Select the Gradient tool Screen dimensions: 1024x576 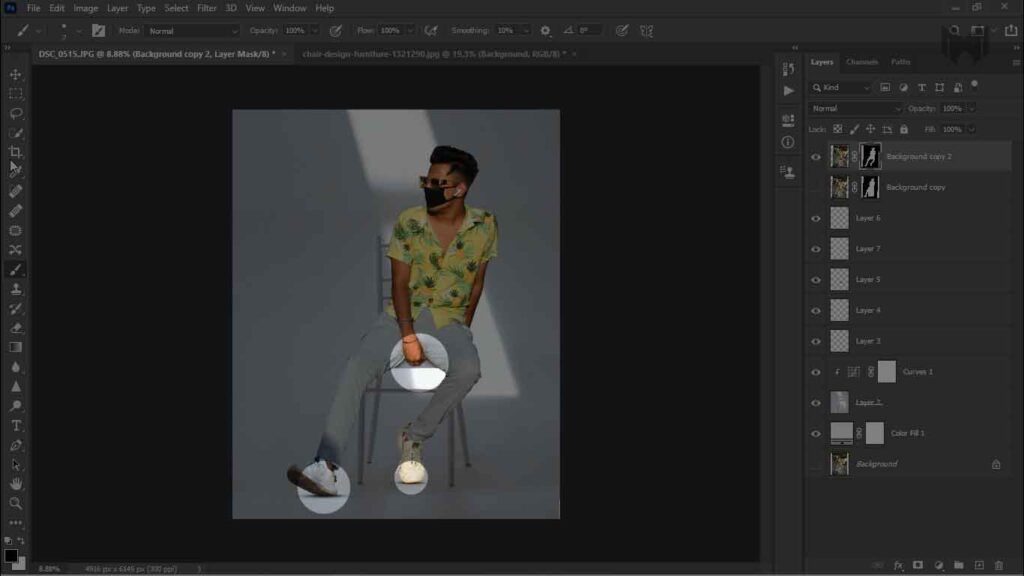click(x=16, y=347)
